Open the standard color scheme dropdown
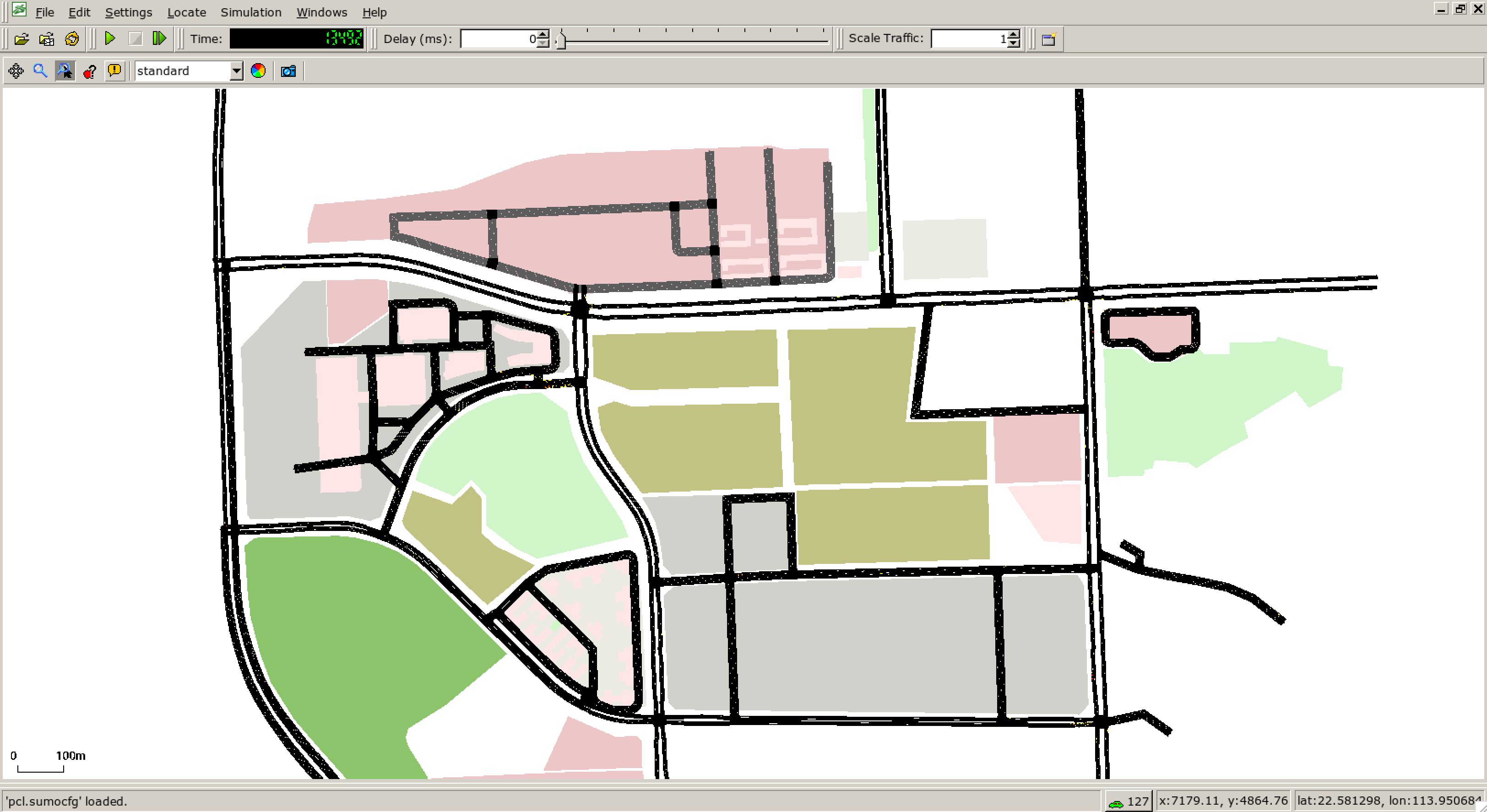The image size is (1487, 812). point(235,71)
